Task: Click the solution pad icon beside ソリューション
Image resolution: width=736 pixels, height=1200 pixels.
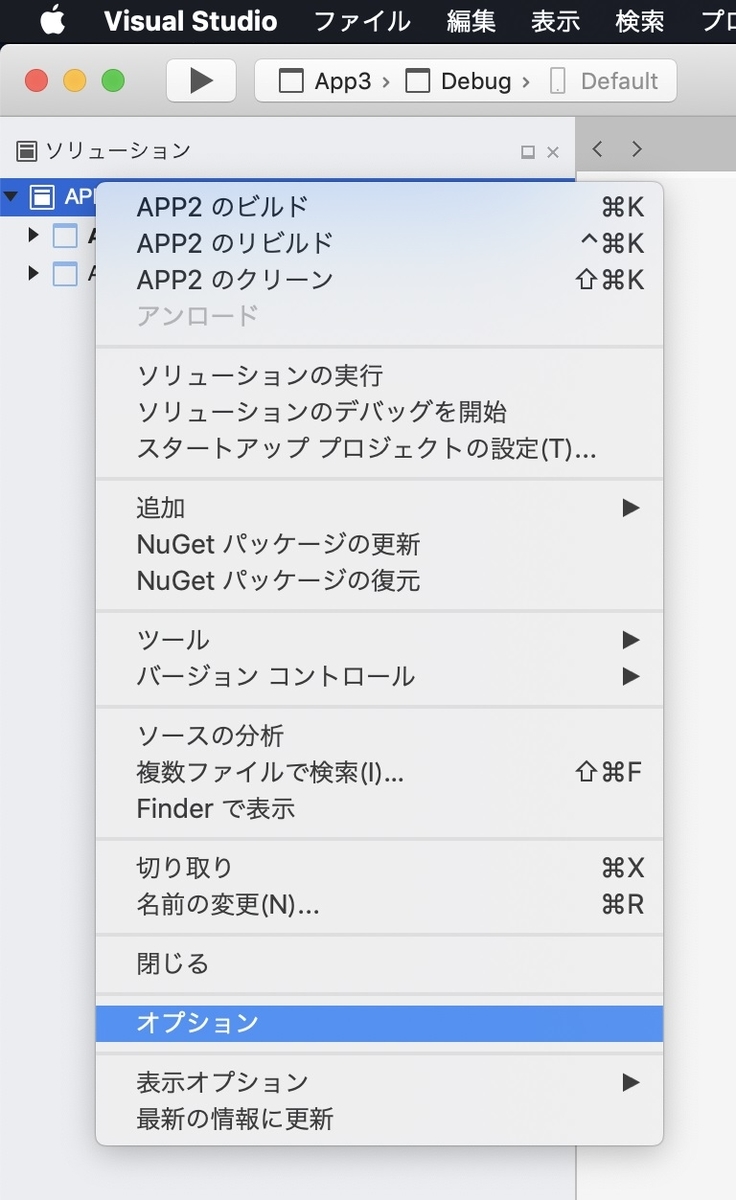Action: [27, 151]
